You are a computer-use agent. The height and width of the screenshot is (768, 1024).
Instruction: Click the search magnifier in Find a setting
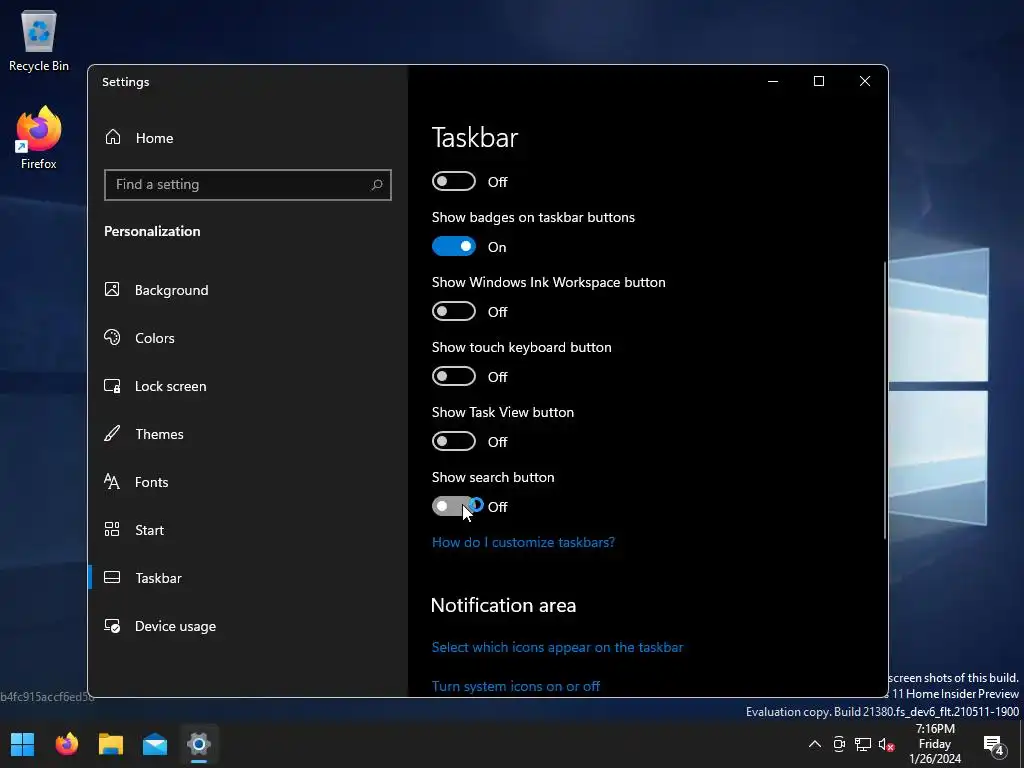(377, 185)
